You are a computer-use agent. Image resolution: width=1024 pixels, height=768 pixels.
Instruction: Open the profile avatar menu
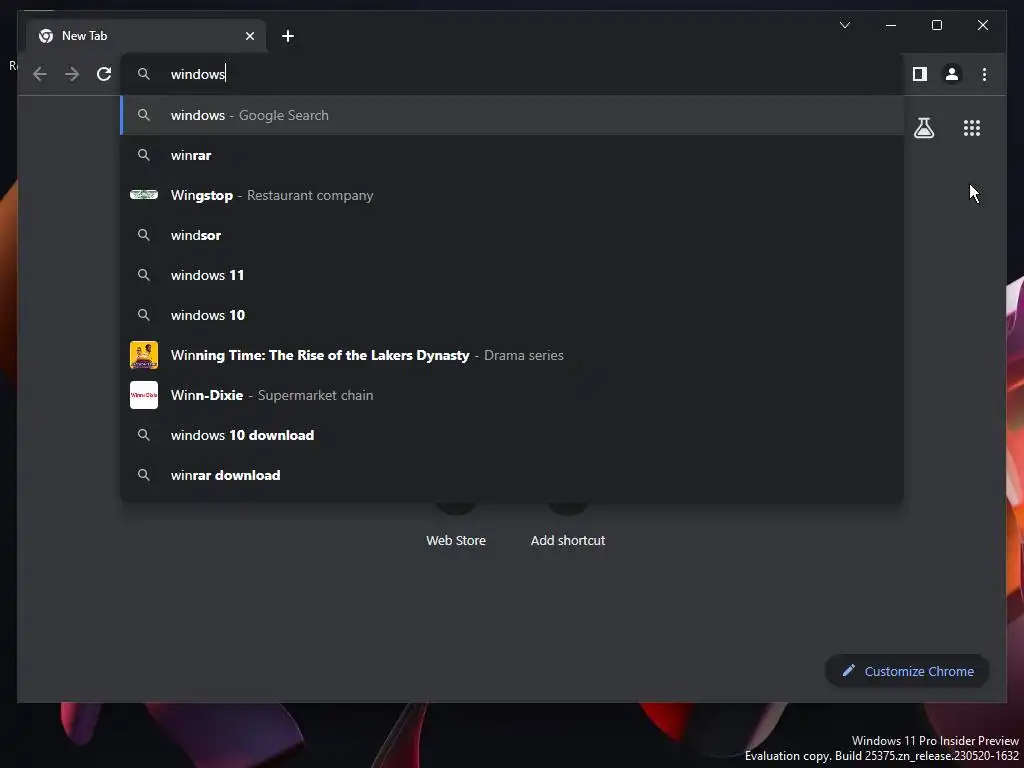pyautogui.click(x=952, y=74)
